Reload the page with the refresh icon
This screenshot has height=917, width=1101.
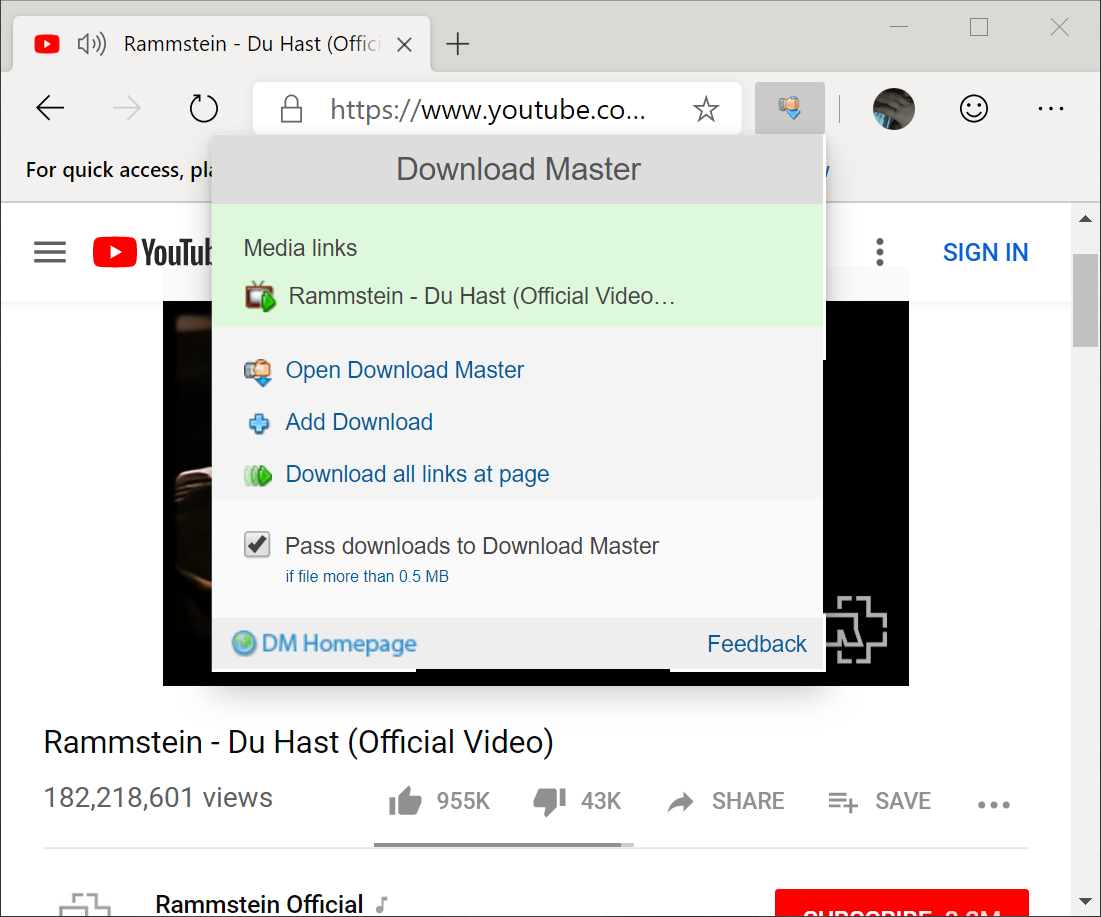(x=204, y=108)
